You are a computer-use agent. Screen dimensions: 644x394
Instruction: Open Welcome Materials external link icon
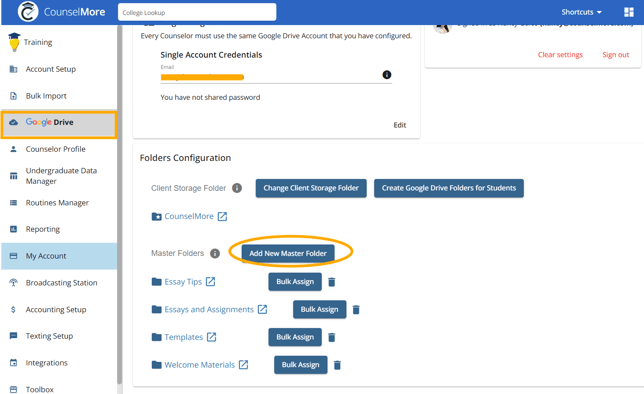(x=244, y=364)
